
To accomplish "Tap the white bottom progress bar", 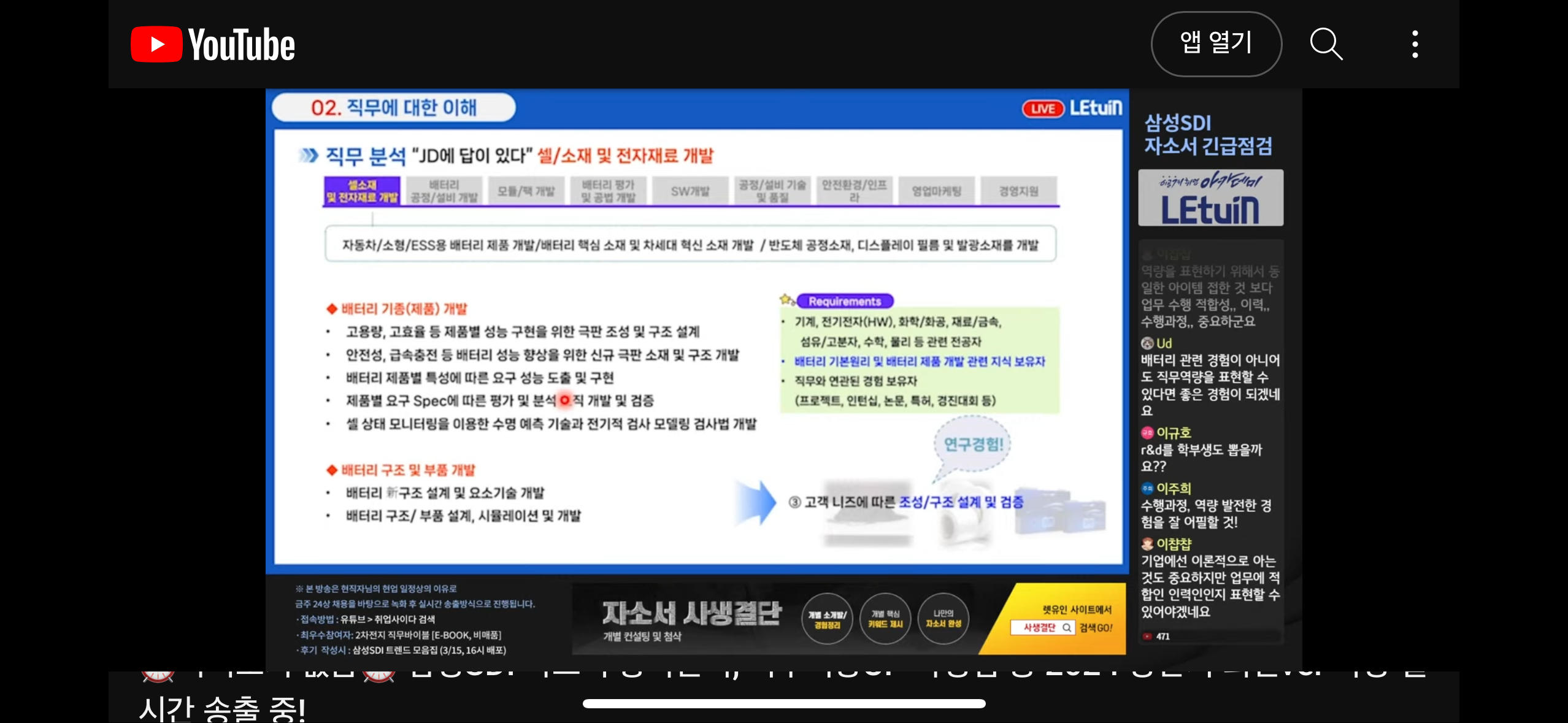I will (x=784, y=703).
